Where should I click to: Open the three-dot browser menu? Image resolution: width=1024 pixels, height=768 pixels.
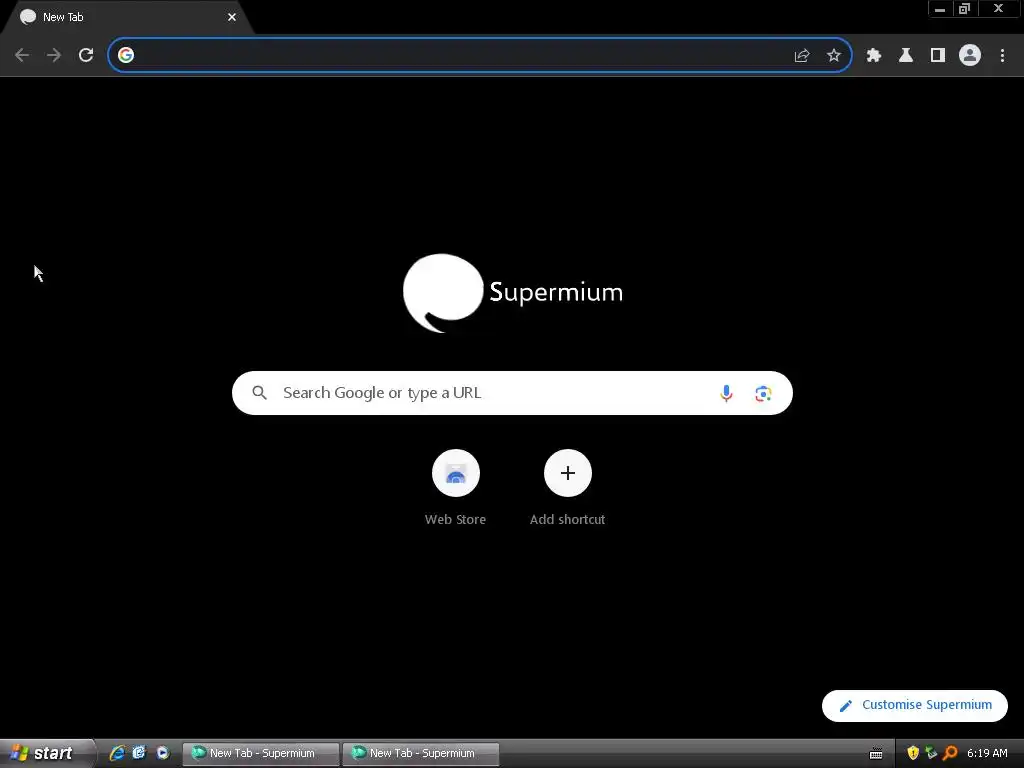coord(1002,56)
